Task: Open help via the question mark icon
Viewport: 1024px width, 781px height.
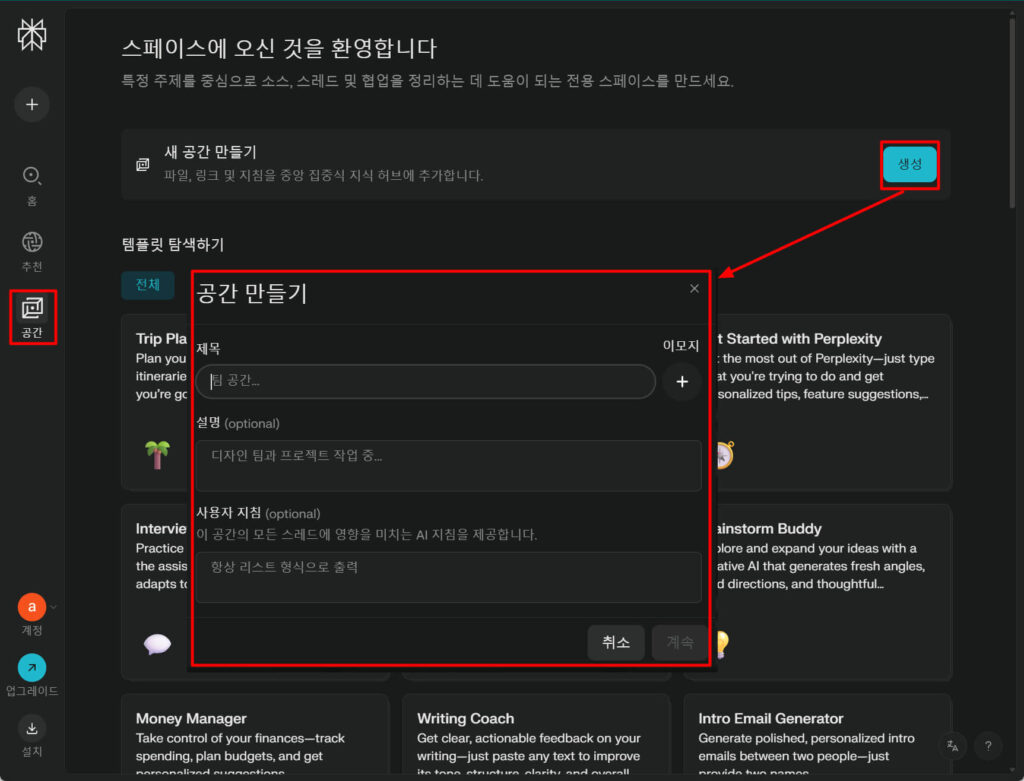Action: [988, 746]
